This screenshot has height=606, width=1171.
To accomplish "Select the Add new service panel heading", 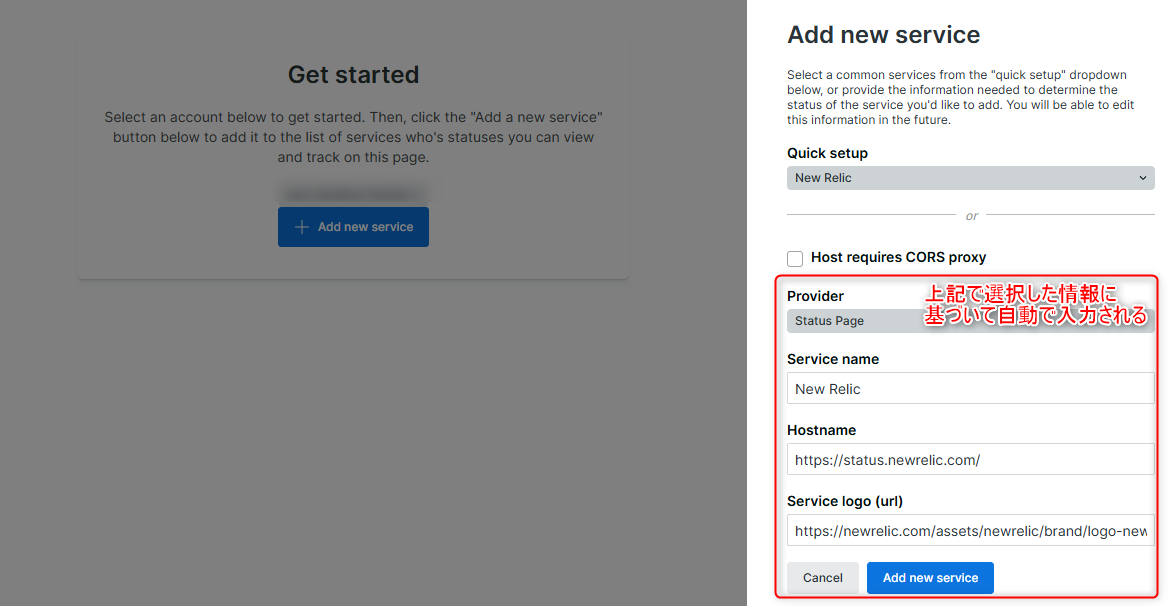I will pyautogui.click(x=883, y=34).
